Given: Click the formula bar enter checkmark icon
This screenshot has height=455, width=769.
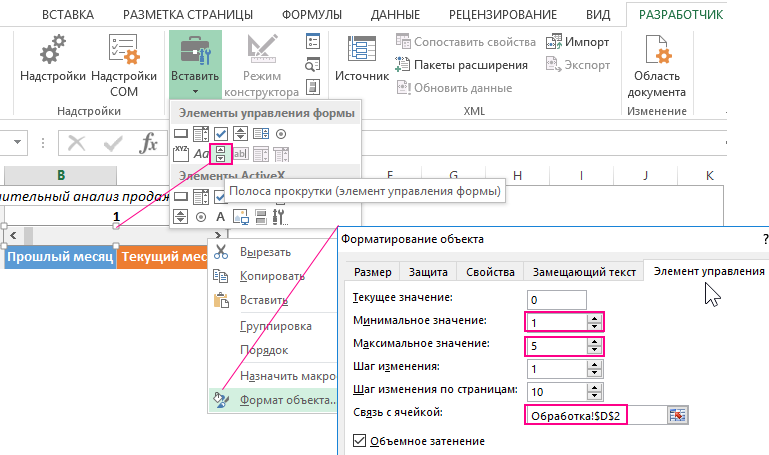Looking at the screenshot, I should click(113, 143).
